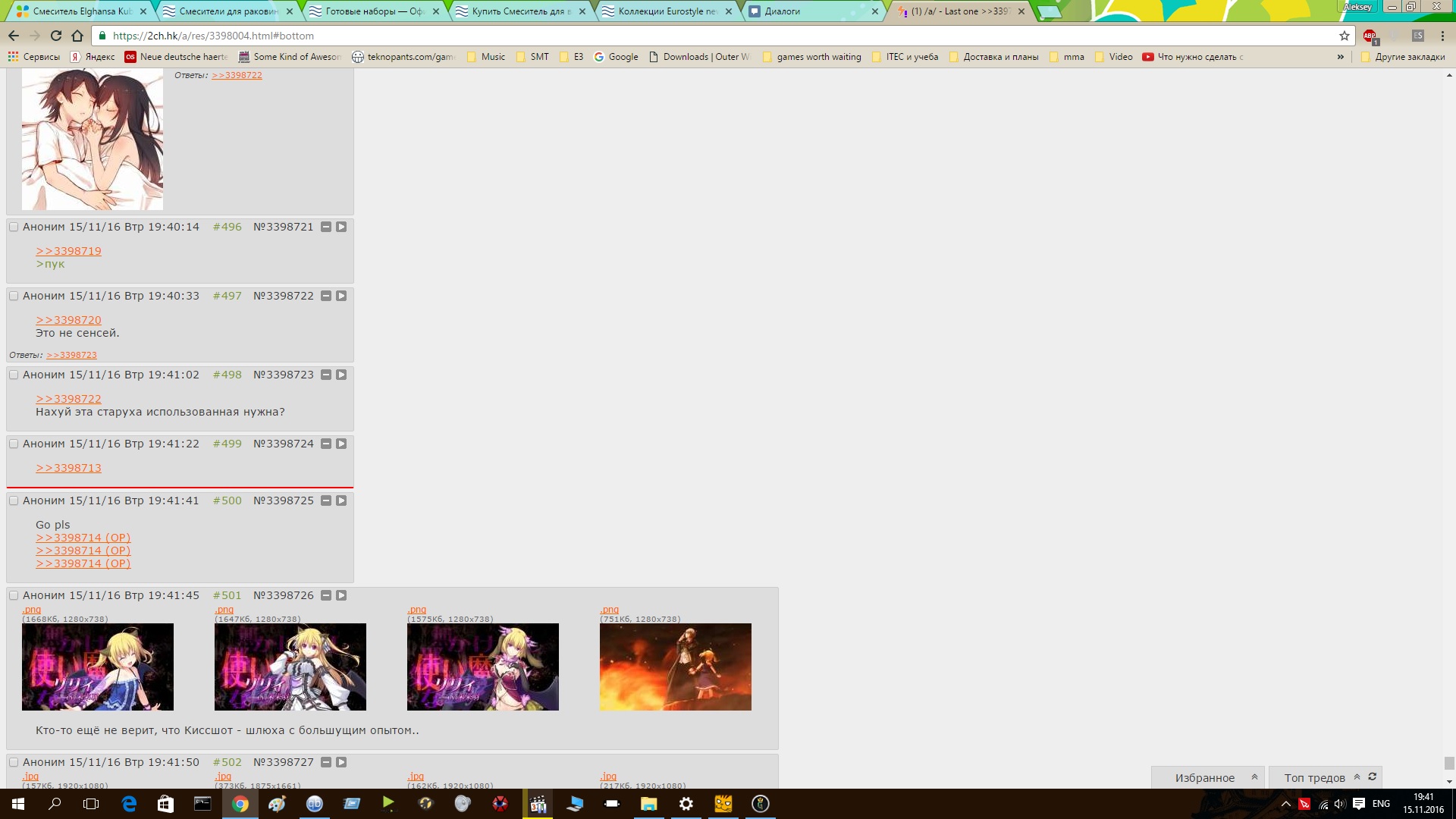Click the browser reload button
1456x819 pixels.
click(56, 36)
